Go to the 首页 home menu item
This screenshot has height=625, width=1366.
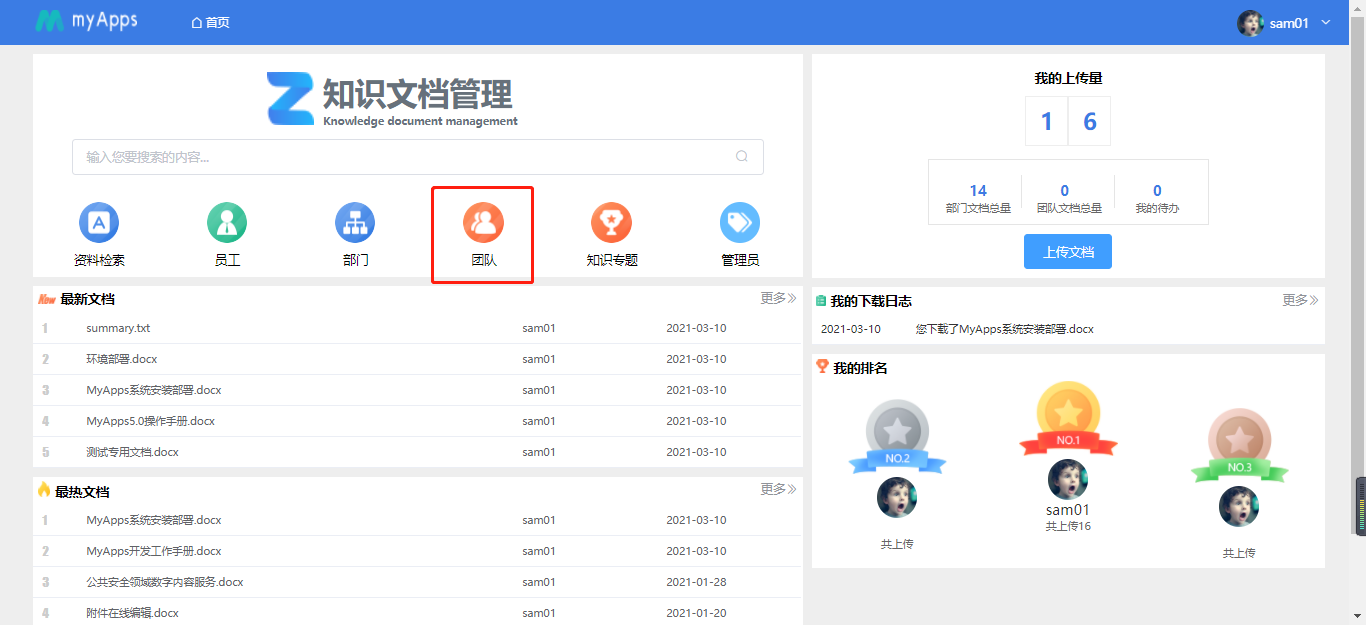pos(210,22)
